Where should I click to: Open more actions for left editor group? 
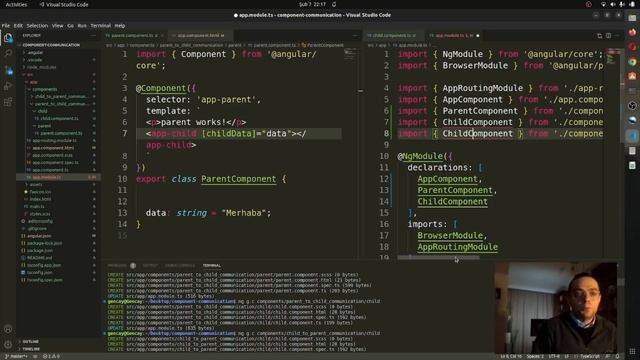355,36
